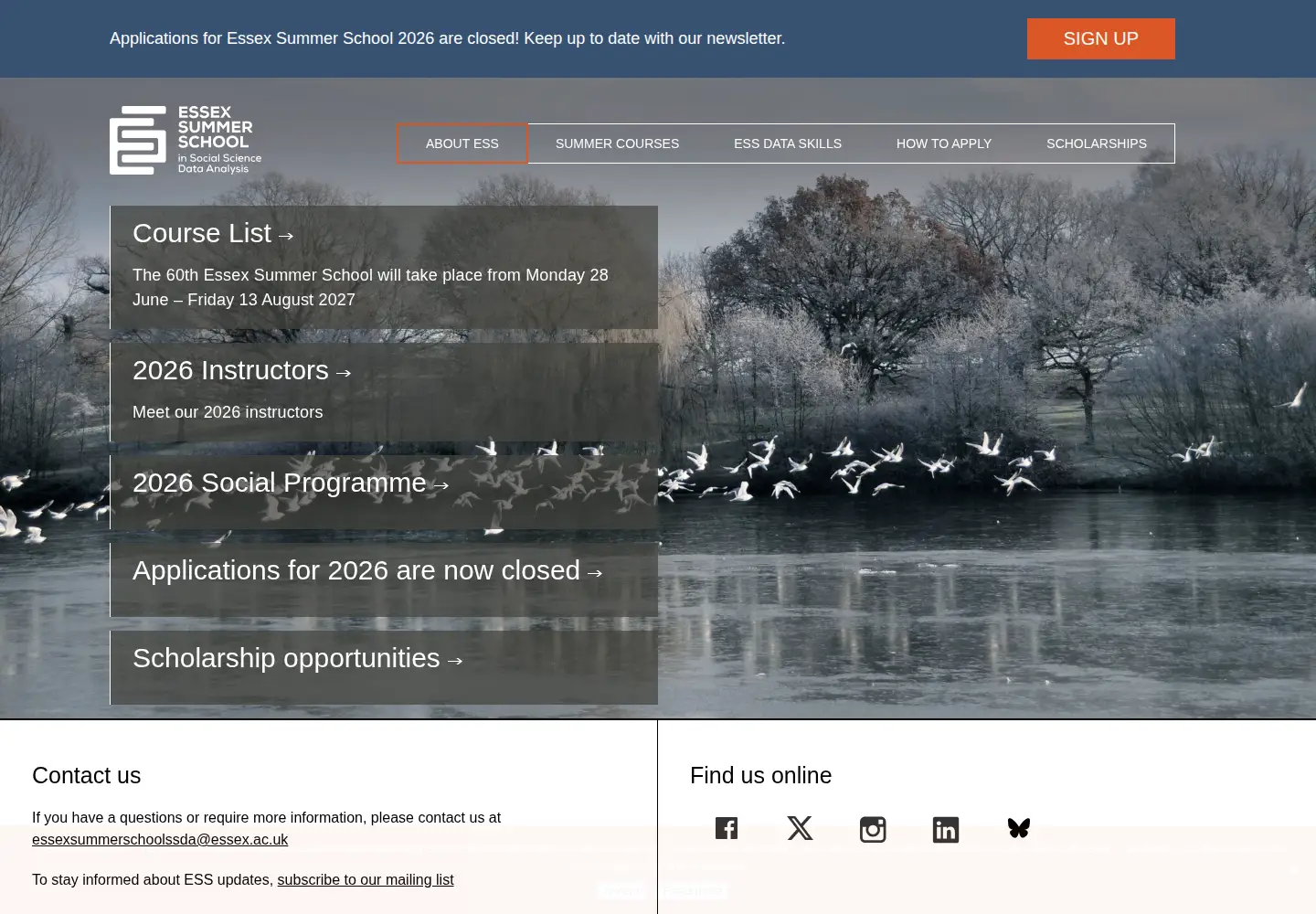Click the 60th Essex Summer School dates text

click(x=370, y=287)
